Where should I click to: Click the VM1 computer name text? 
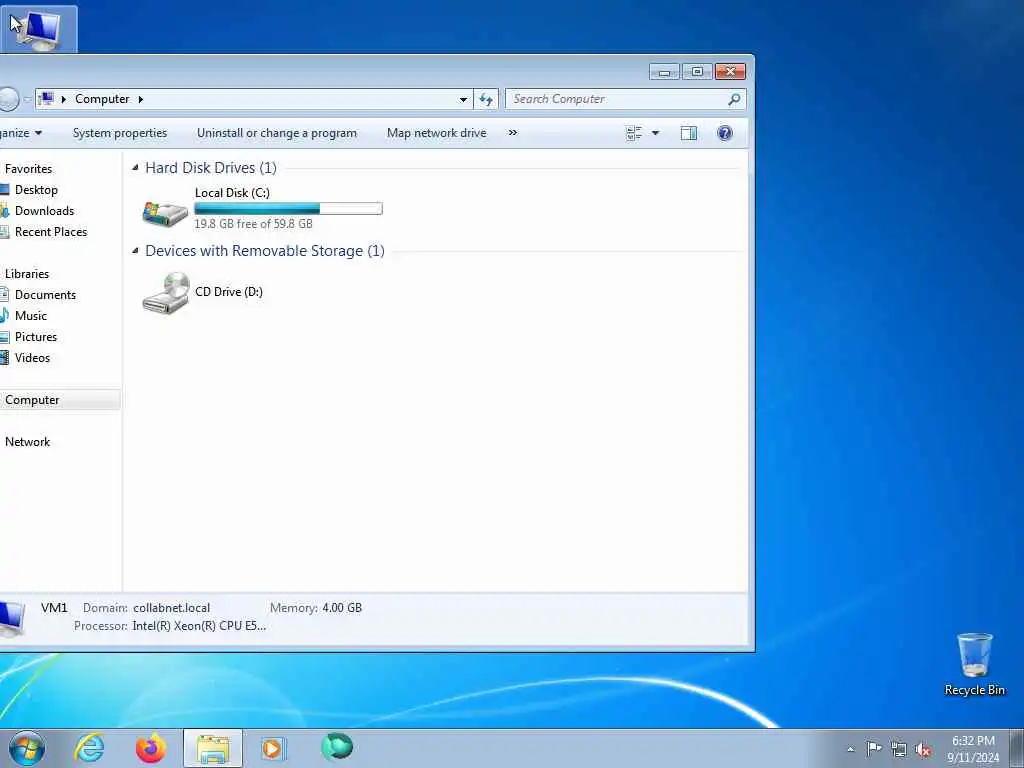click(x=54, y=607)
